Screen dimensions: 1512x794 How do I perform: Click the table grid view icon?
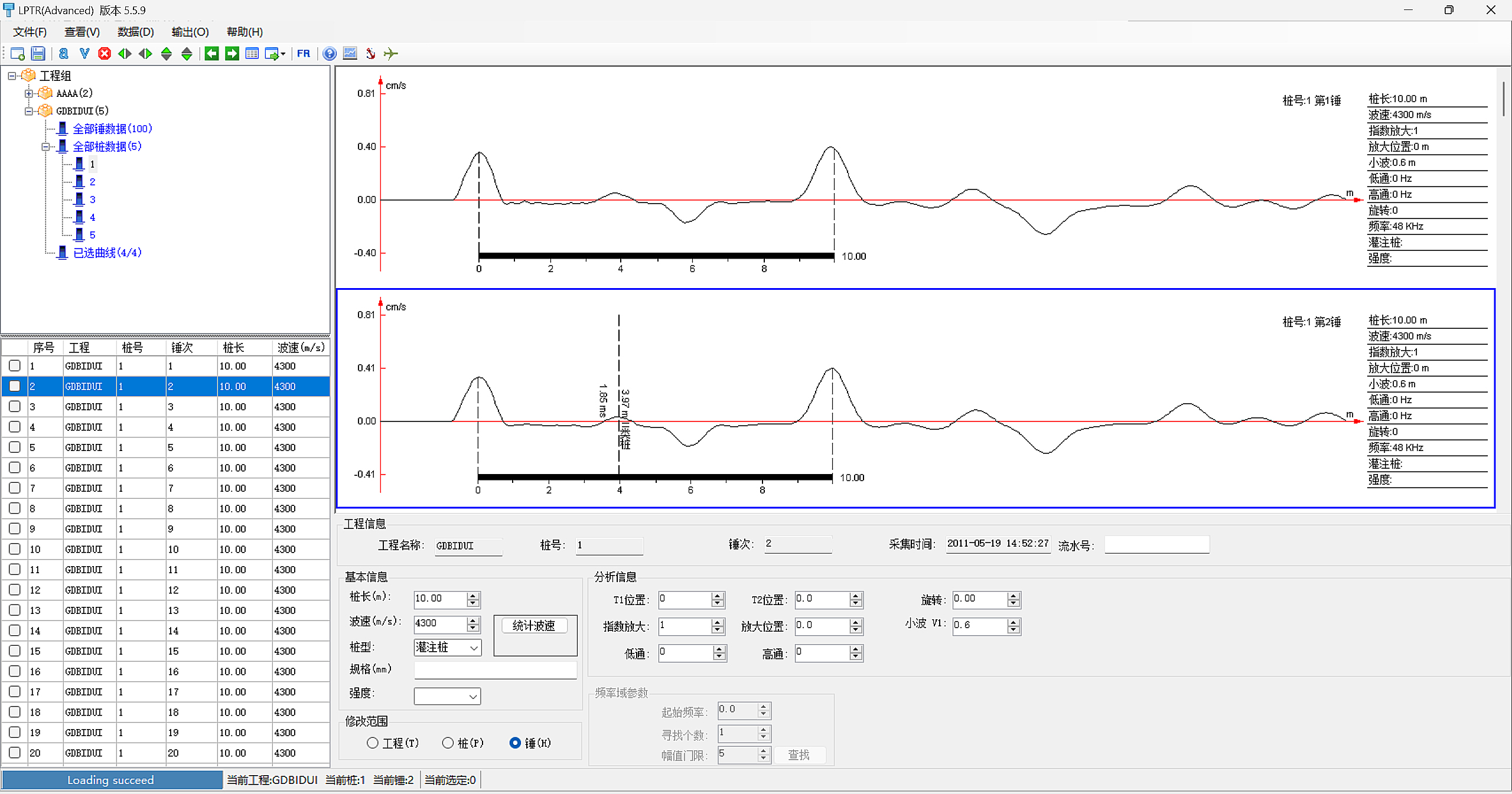click(252, 54)
